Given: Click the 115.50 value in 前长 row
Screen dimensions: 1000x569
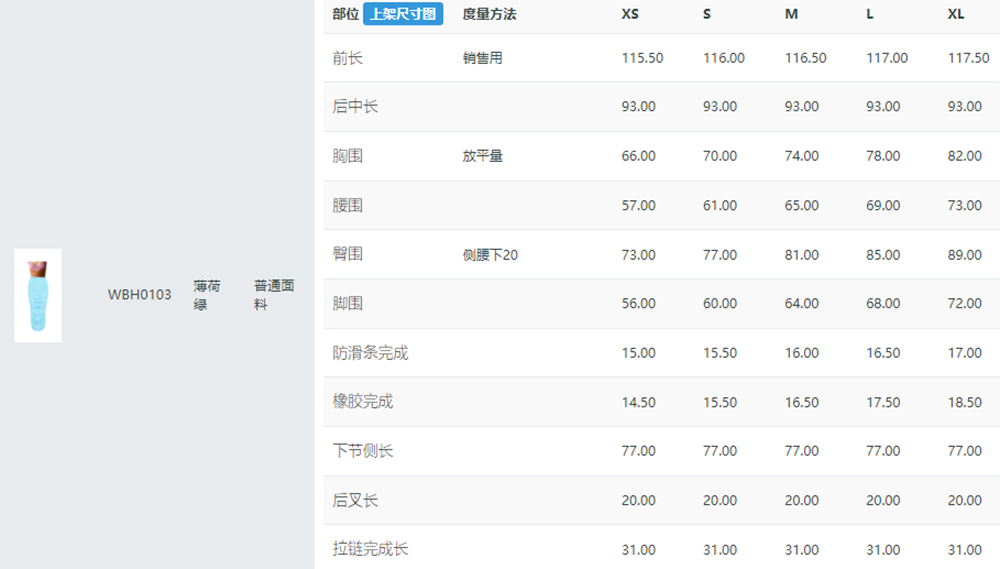Looking at the screenshot, I should pyautogui.click(x=643, y=58).
